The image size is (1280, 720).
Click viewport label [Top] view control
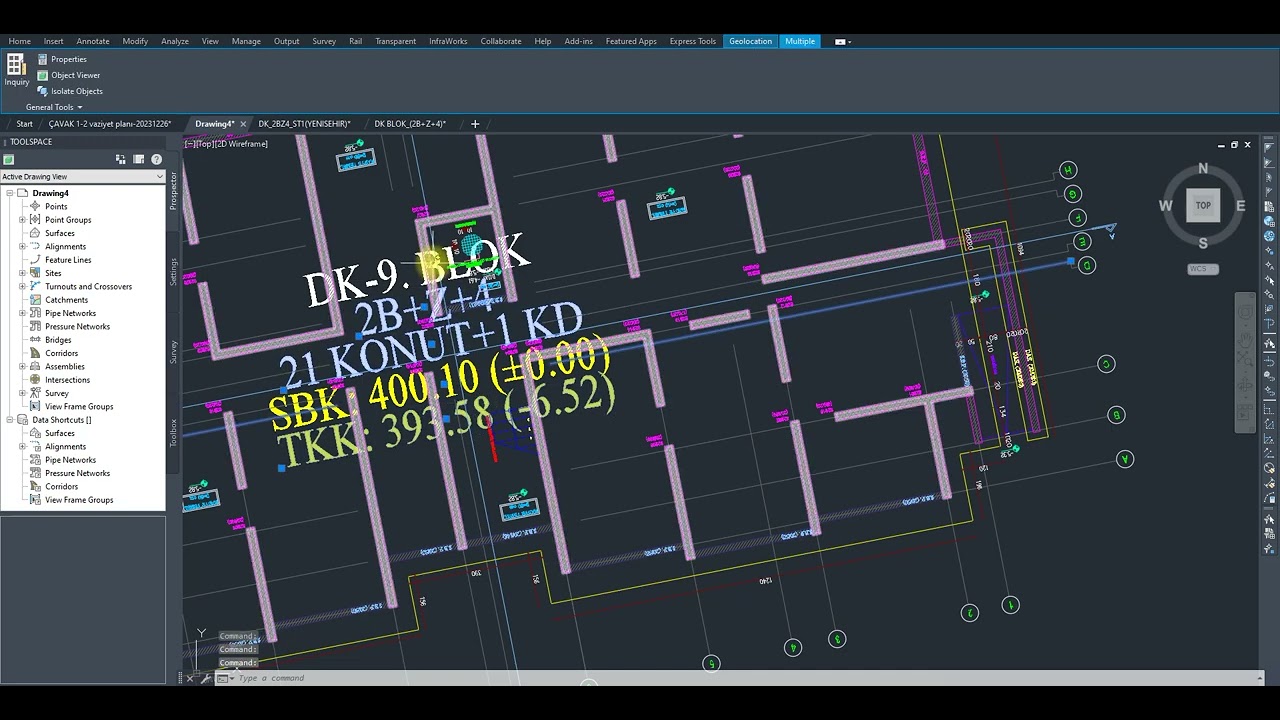point(203,144)
